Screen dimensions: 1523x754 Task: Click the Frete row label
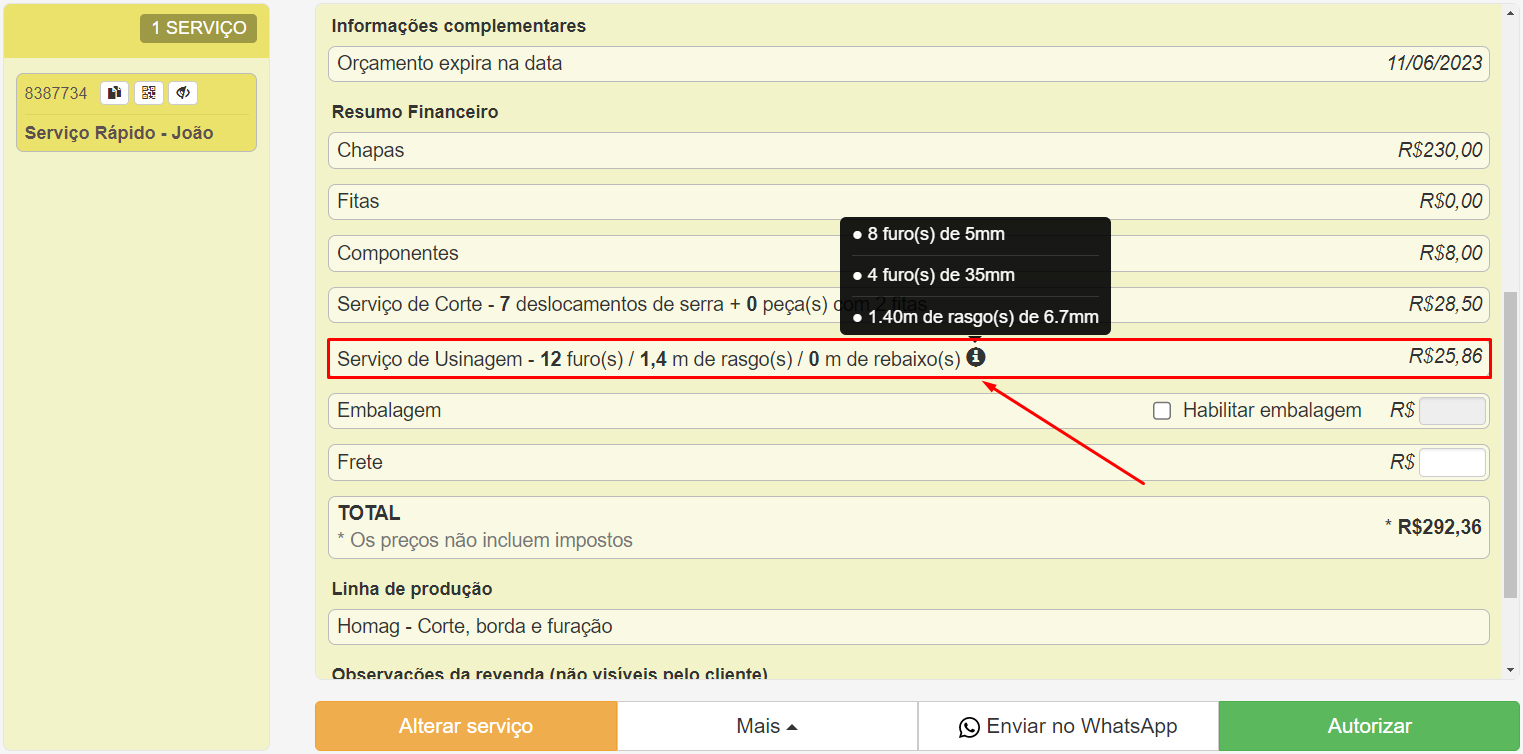point(360,462)
